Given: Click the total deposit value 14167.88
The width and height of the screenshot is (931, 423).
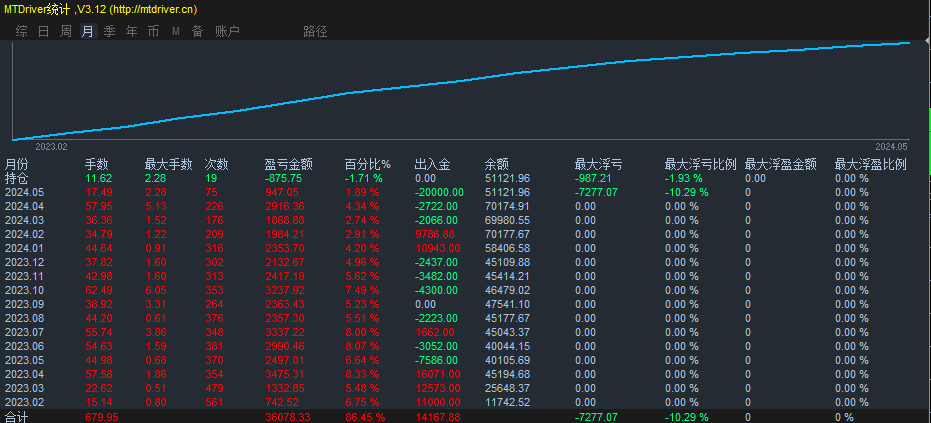Looking at the screenshot, I should pos(438,417).
